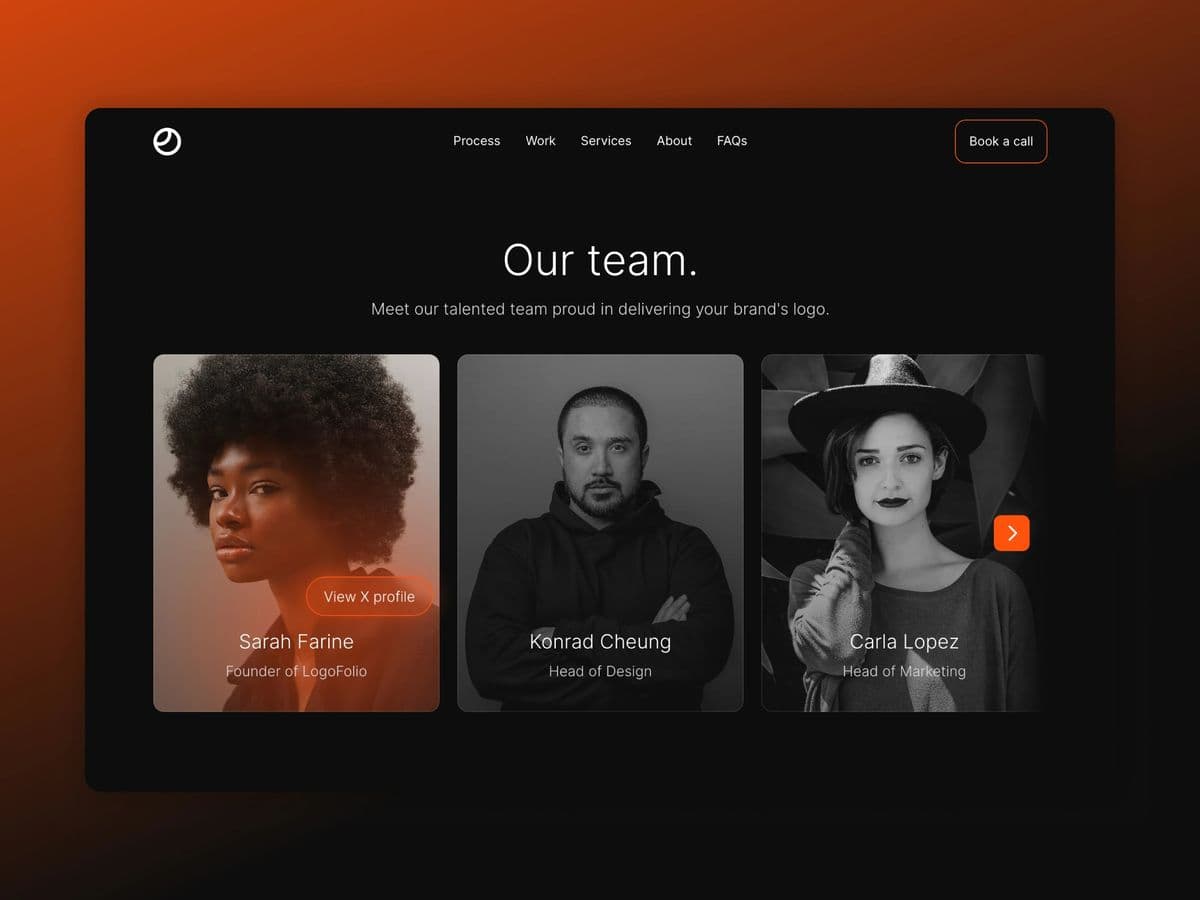Screen dimensions: 1200x900
Task: Open the FAQs nav link
Action: (x=732, y=141)
